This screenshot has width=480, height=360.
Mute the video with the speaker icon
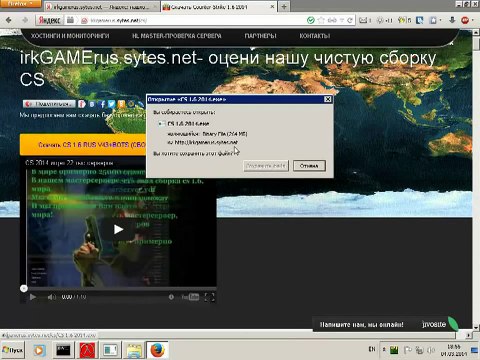coord(51,297)
